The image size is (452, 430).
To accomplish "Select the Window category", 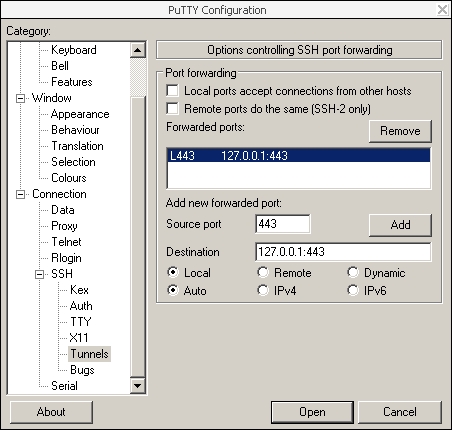I will (x=51, y=98).
